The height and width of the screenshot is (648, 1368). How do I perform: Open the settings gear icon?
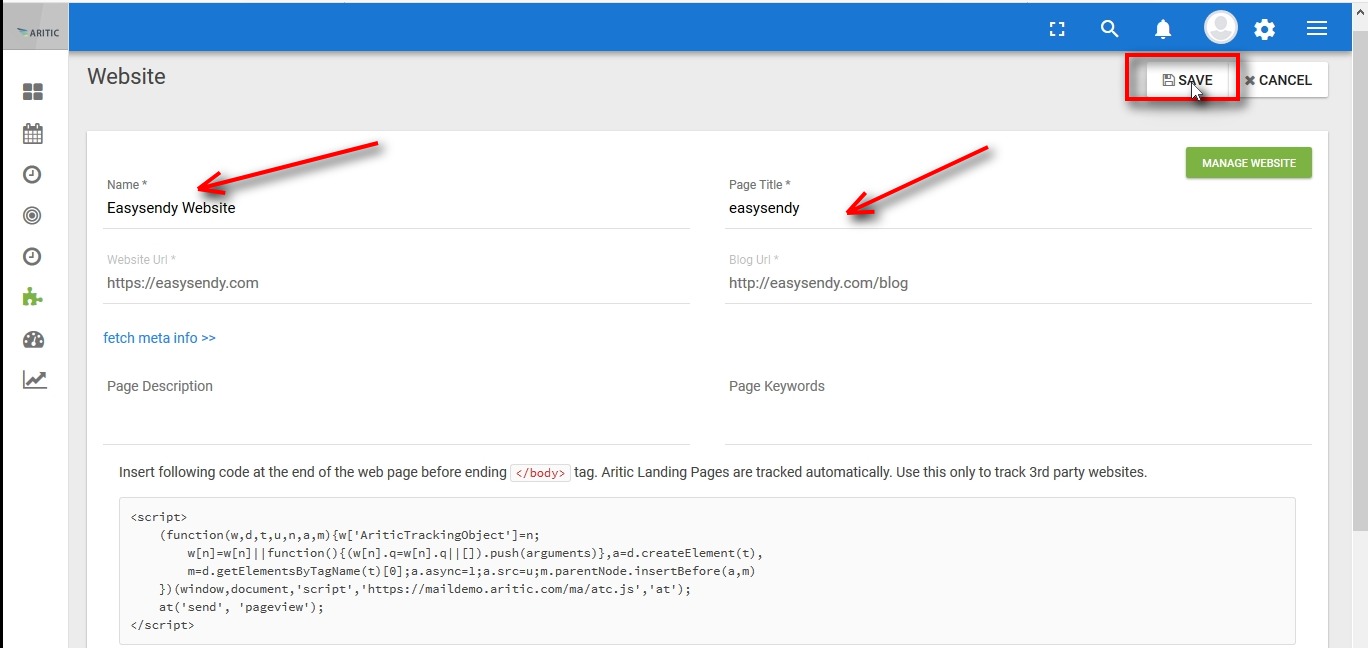(x=1265, y=29)
